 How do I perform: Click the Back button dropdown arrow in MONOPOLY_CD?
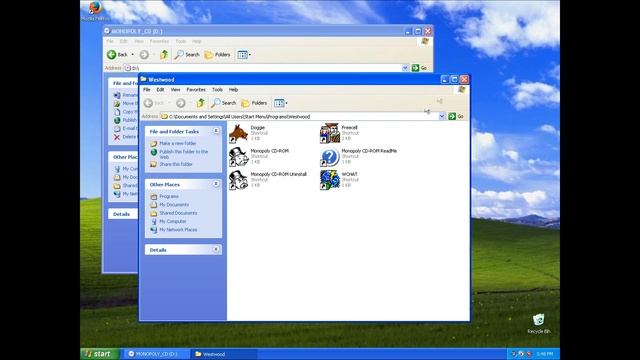point(132,54)
